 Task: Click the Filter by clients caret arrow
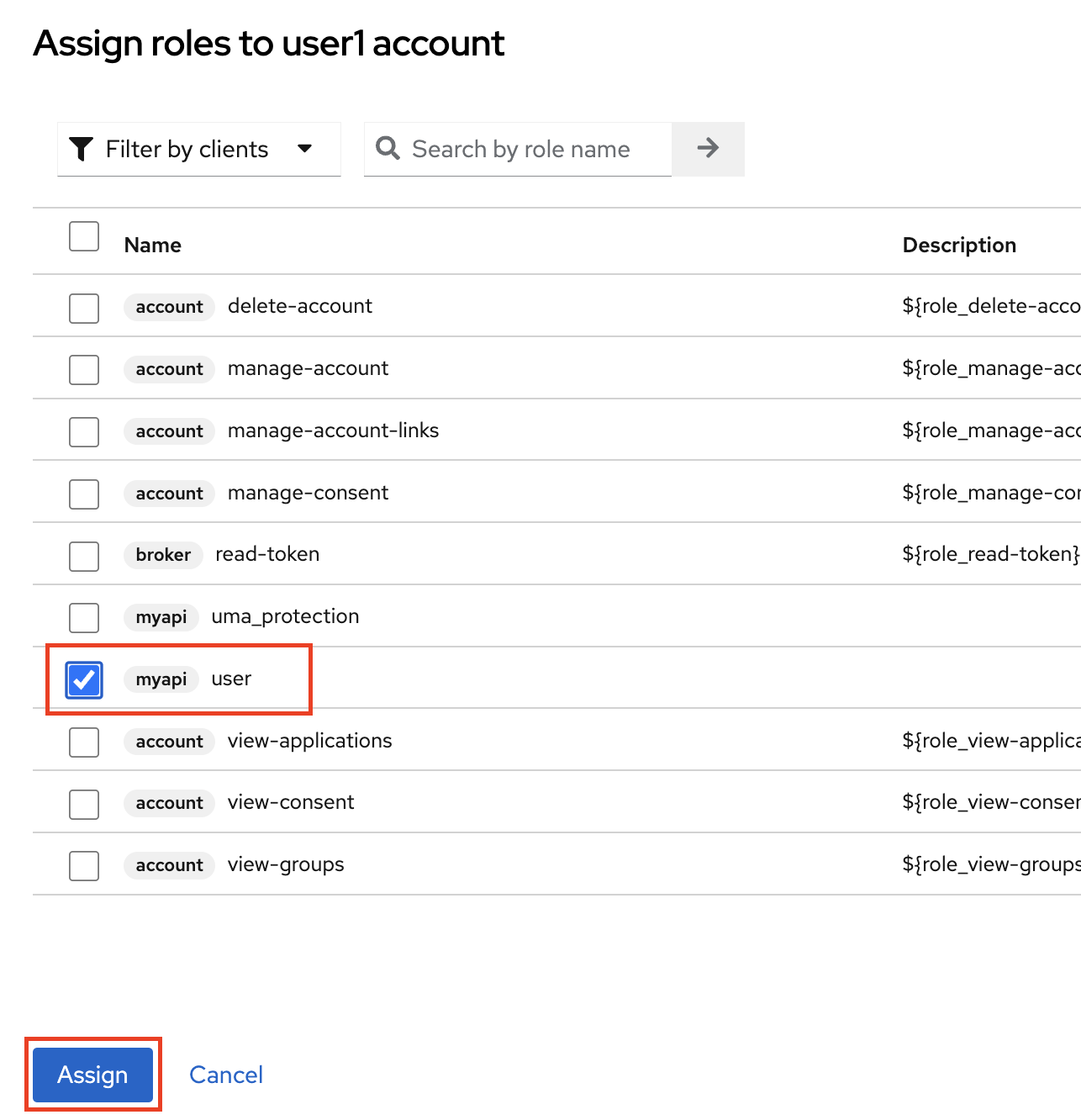click(305, 149)
